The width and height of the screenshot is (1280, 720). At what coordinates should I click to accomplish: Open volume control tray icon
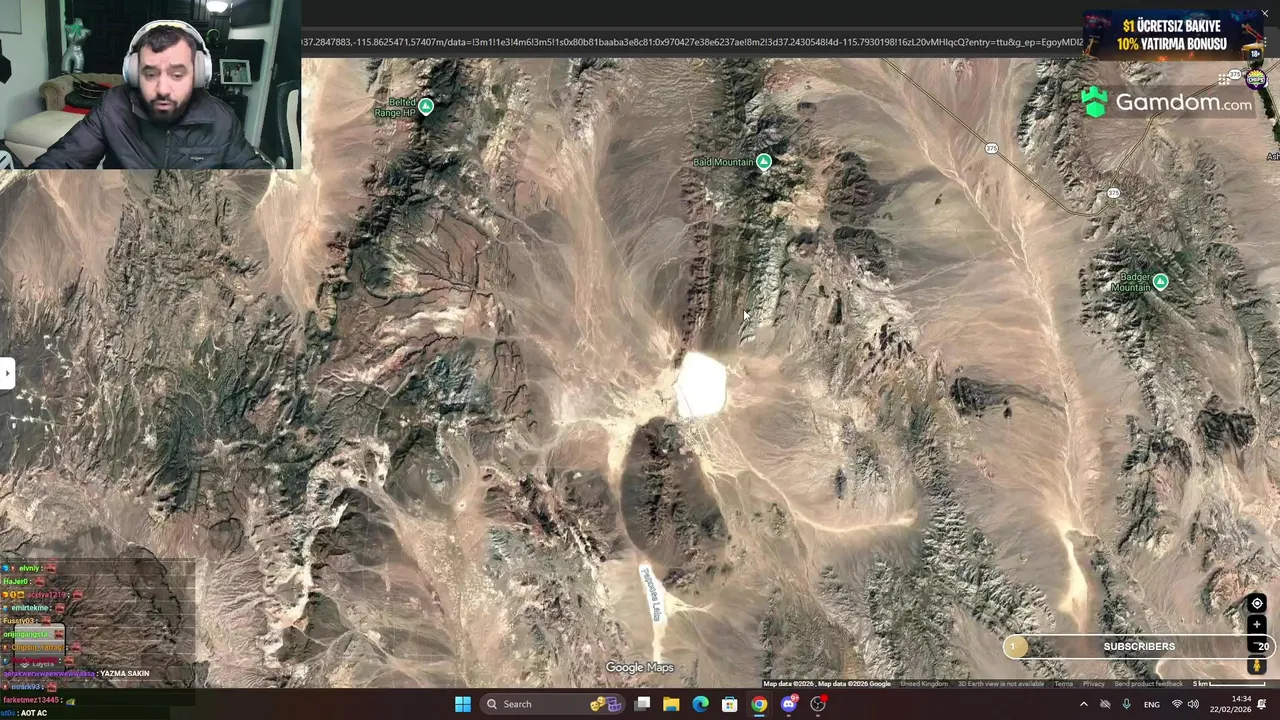1193,704
